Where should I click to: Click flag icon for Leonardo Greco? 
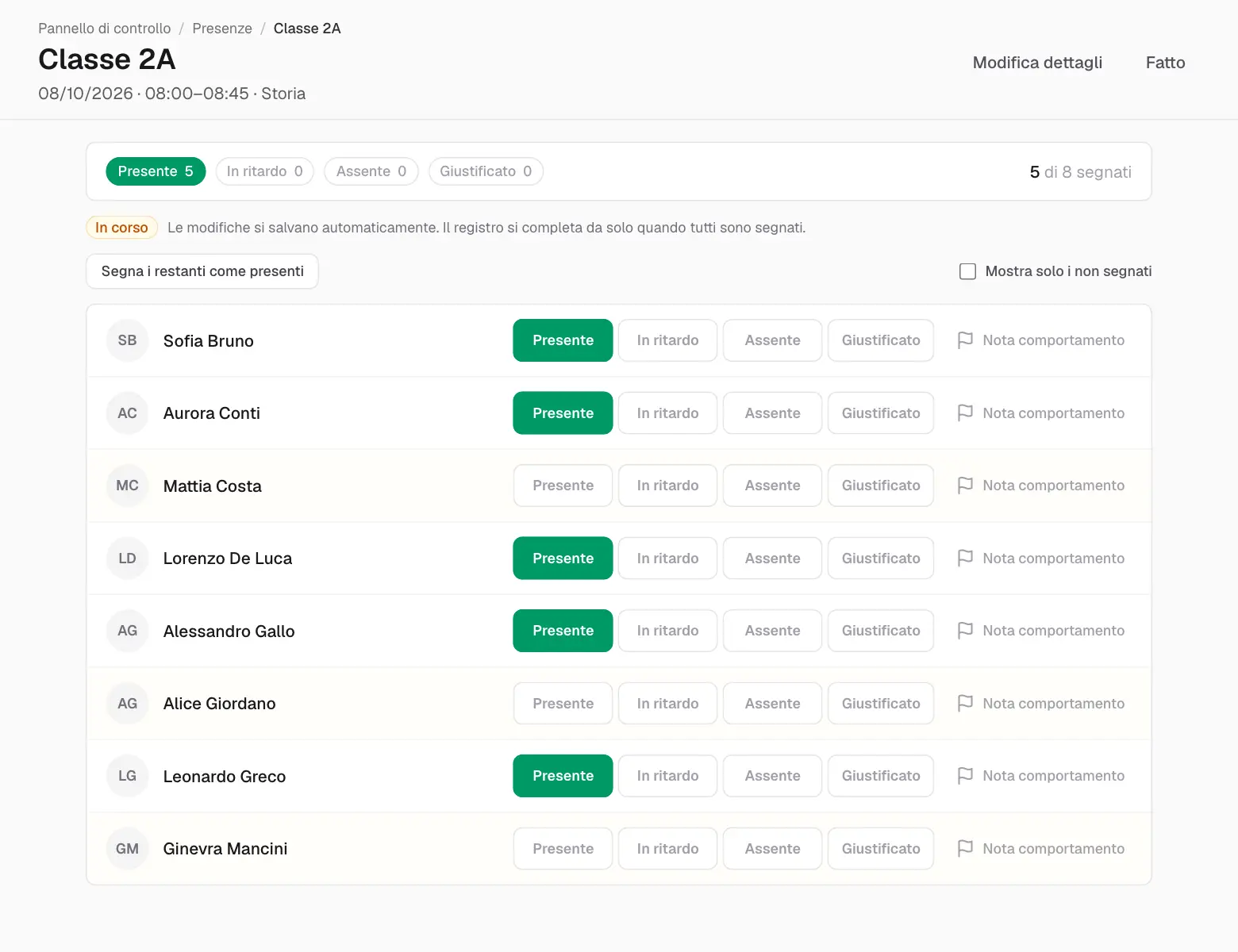pos(965,776)
